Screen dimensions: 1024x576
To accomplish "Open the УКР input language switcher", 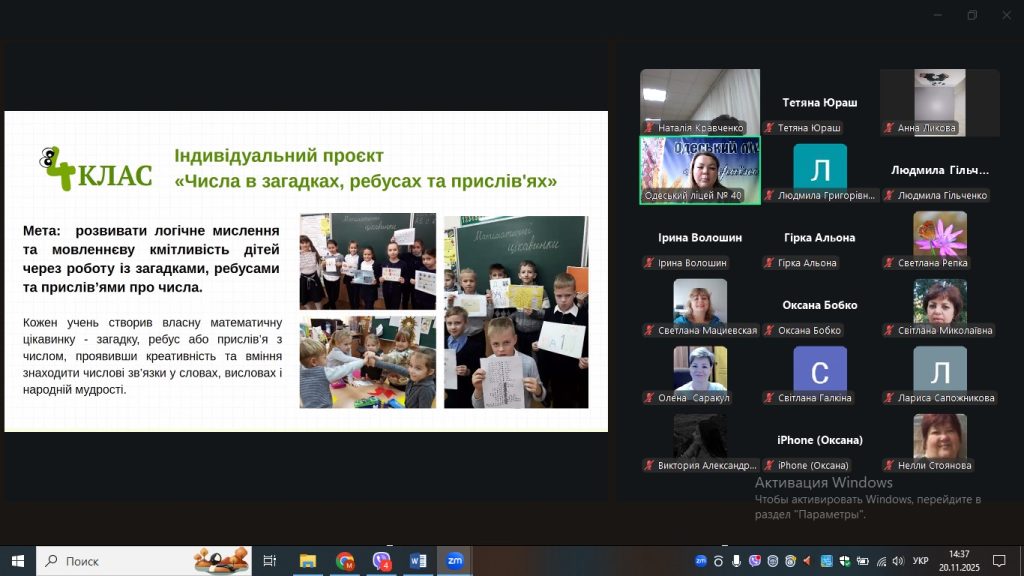I will (921, 561).
